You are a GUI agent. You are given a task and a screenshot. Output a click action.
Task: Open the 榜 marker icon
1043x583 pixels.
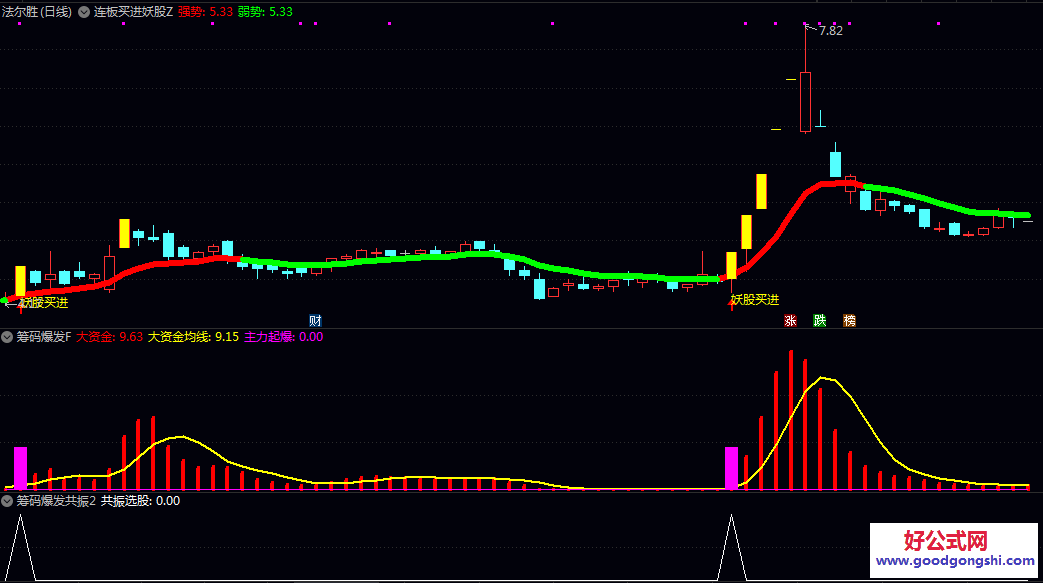pyautogui.click(x=849, y=321)
